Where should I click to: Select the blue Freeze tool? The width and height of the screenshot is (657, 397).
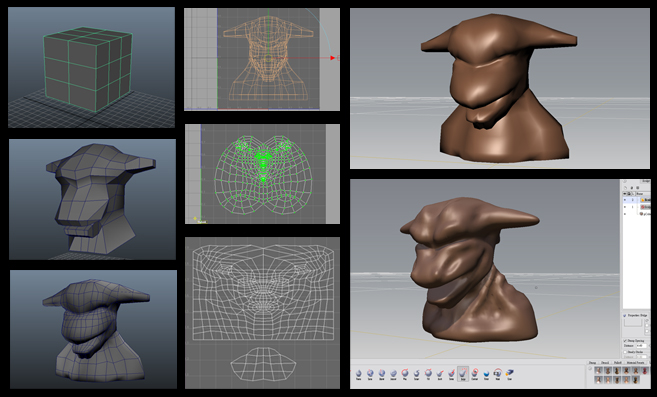[x=486, y=373]
